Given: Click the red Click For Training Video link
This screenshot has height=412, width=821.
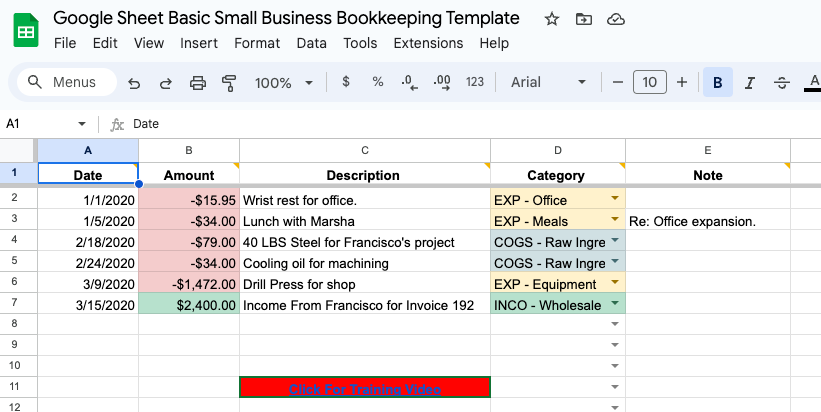Looking at the screenshot, I should [x=365, y=388].
